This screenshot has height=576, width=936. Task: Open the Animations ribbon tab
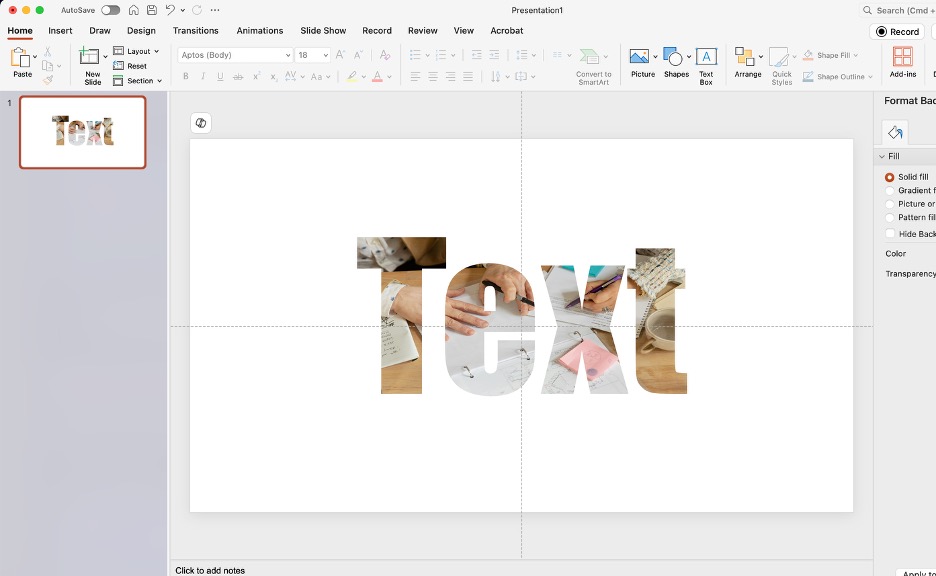pyautogui.click(x=260, y=31)
